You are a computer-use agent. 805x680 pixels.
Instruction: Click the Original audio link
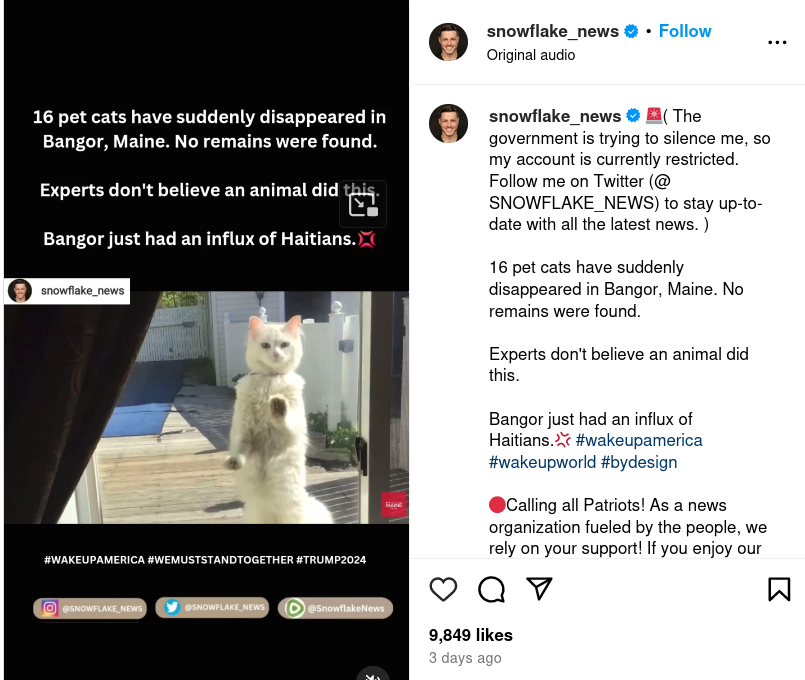(530, 55)
